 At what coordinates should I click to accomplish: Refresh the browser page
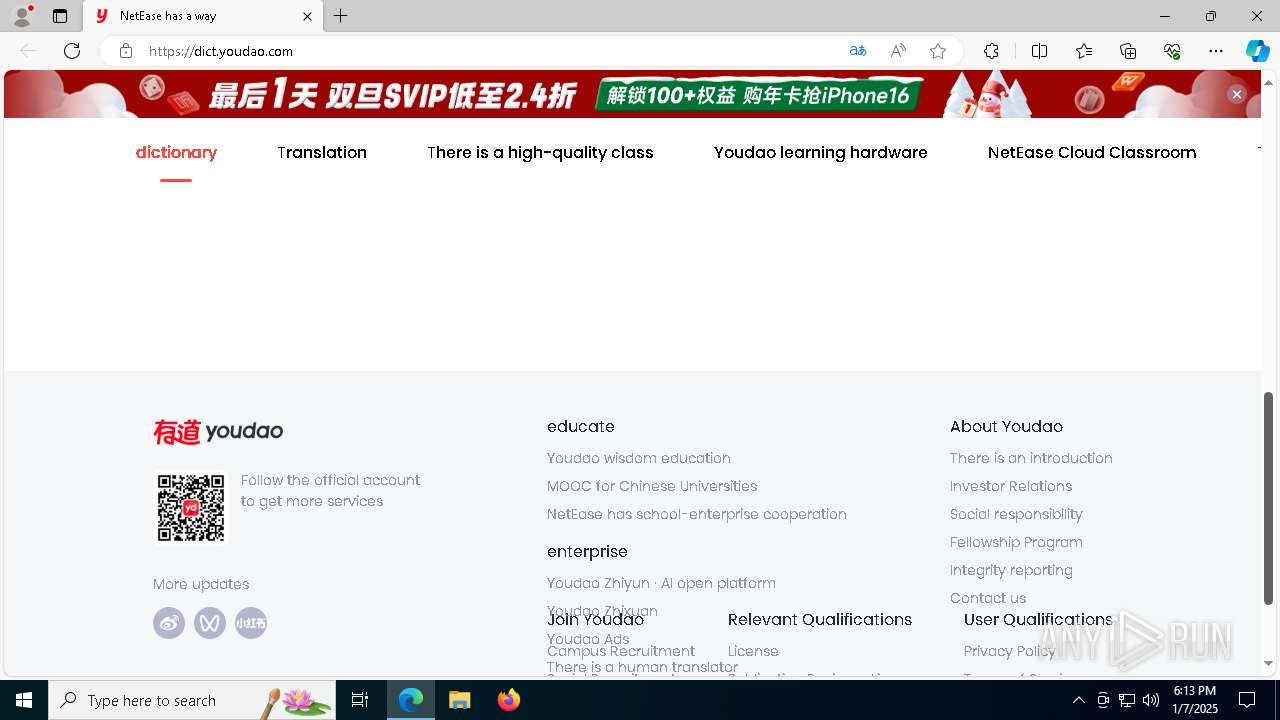point(72,51)
